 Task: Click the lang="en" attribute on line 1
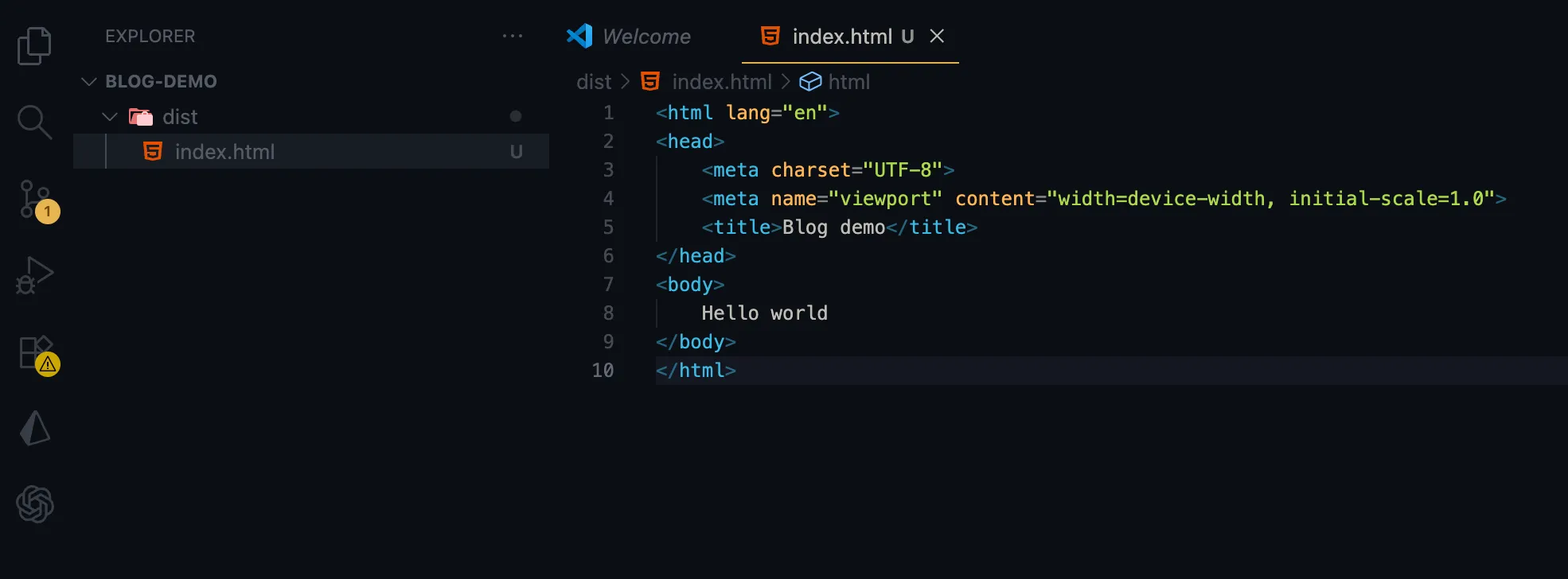click(776, 113)
